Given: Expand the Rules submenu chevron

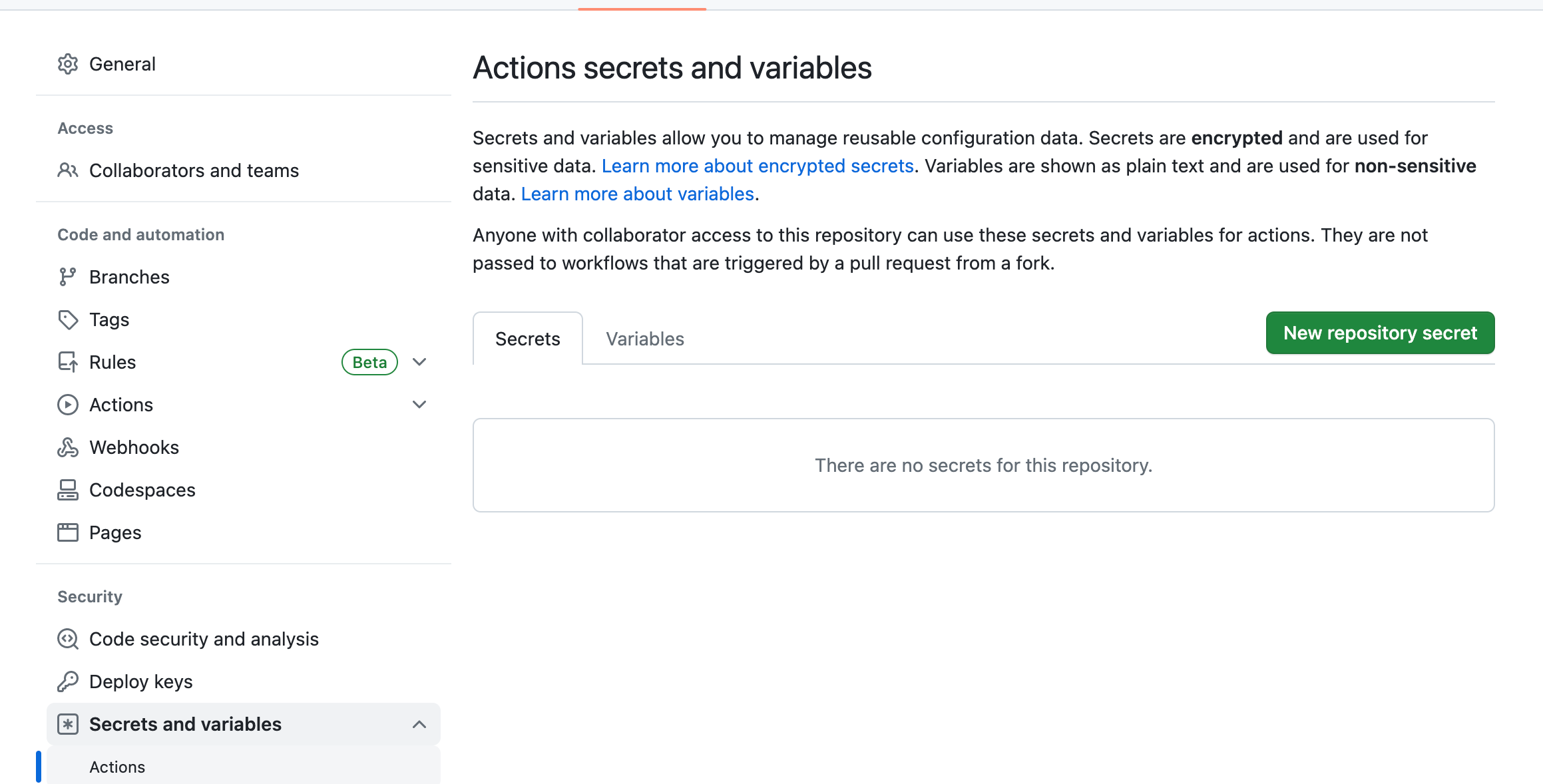Looking at the screenshot, I should (419, 362).
